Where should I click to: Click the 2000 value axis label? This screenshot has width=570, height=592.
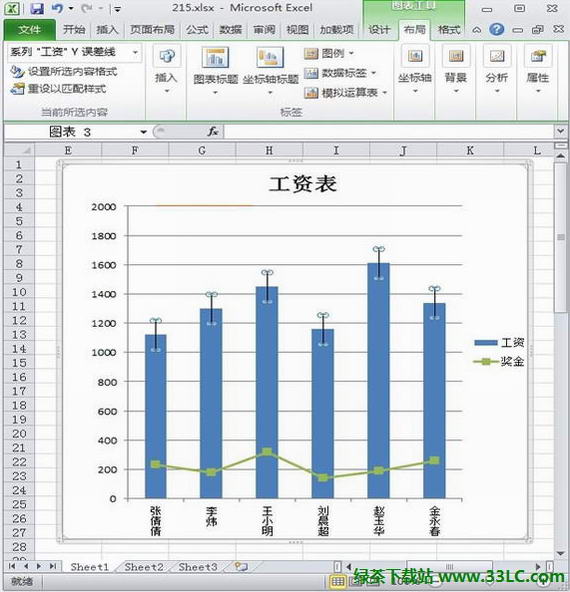click(x=104, y=207)
